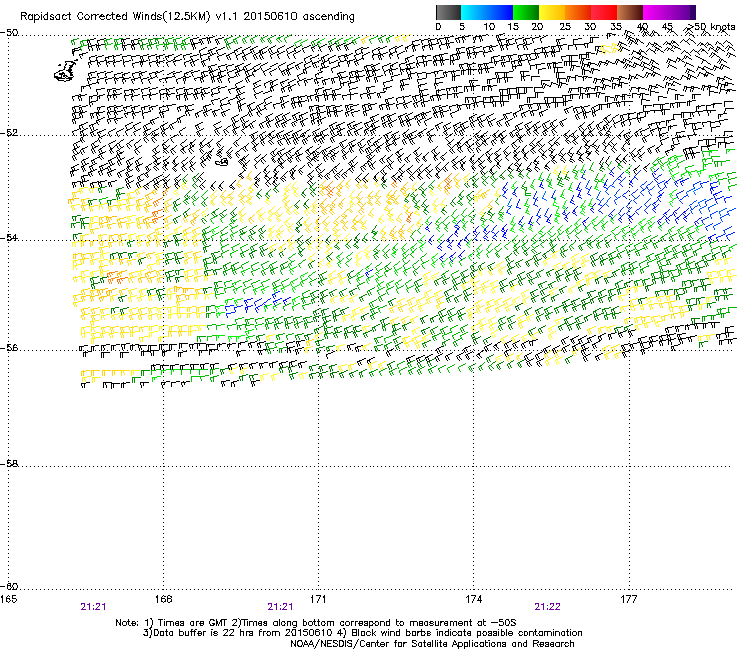
Task: Click the 177 longitude axis label
Action: [x=628, y=599]
